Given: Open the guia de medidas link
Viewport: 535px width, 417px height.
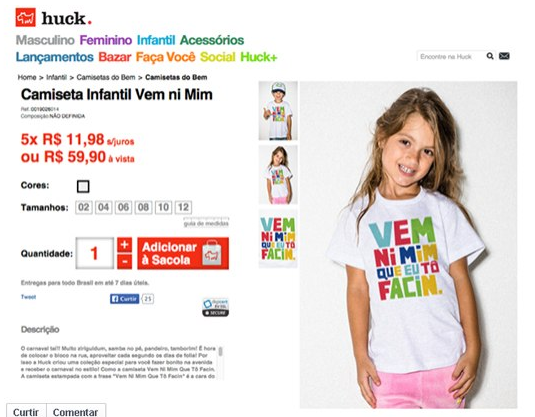Looking at the screenshot, I should click(x=206, y=224).
